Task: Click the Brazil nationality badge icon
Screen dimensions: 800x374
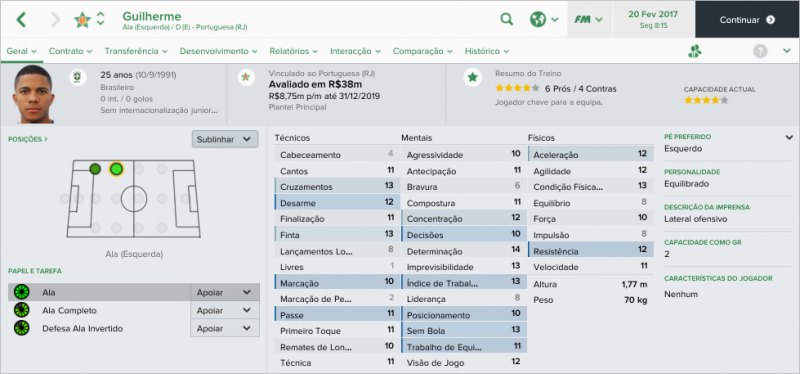Action: pos(78,78)
